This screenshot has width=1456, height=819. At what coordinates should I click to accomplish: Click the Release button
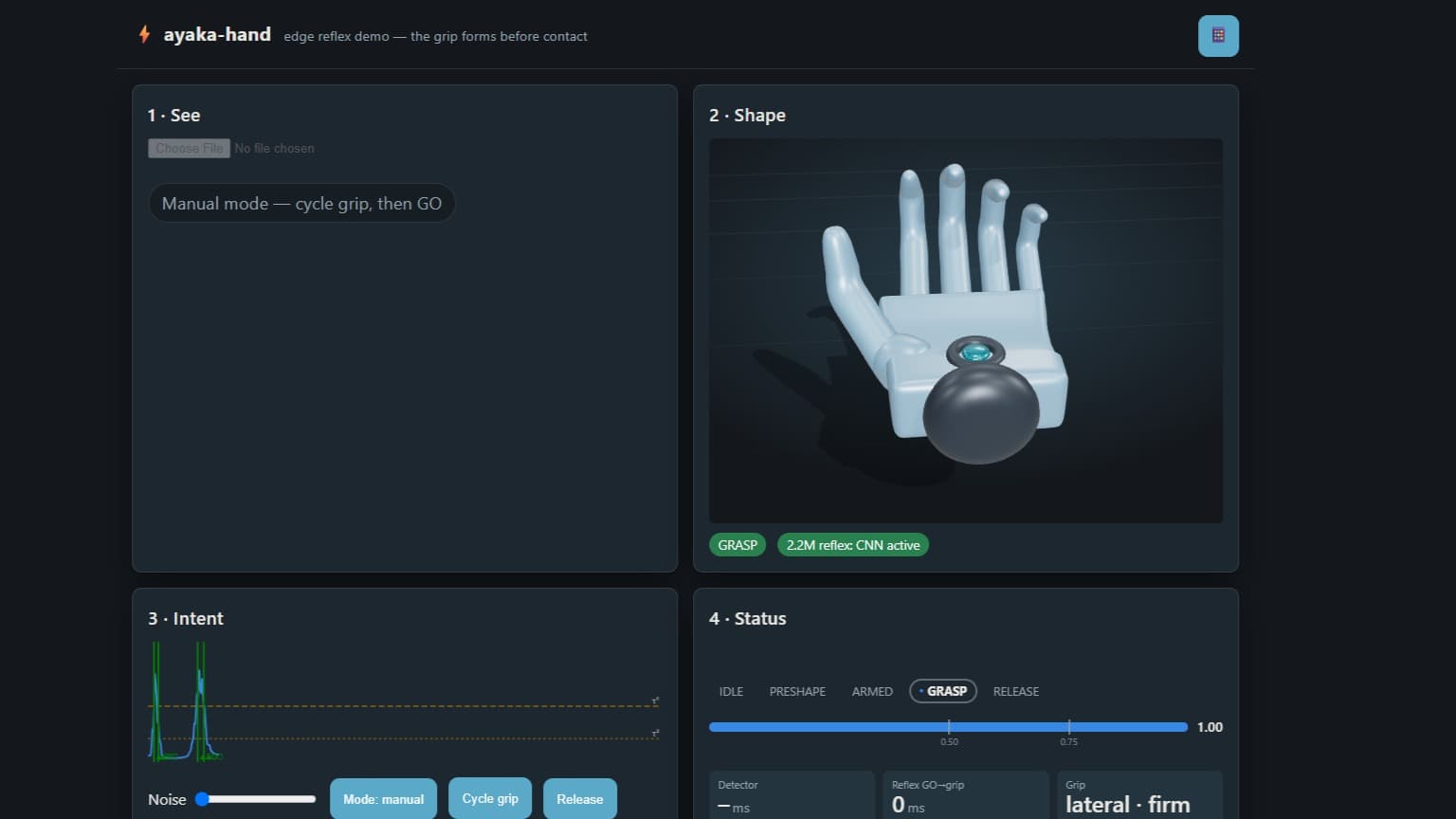[x=580, y=799]
